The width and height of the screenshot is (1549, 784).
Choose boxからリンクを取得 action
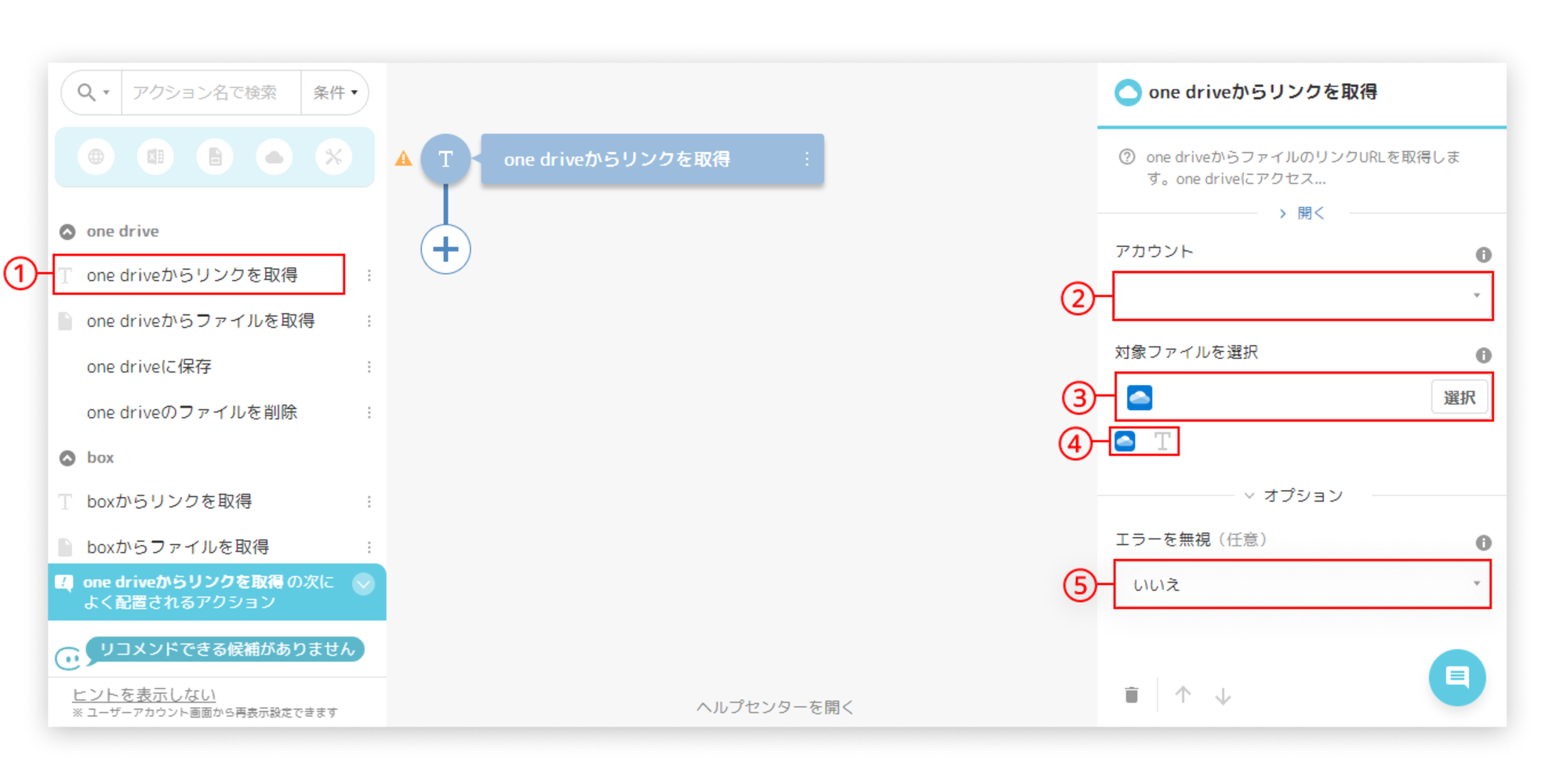(169, 501)
